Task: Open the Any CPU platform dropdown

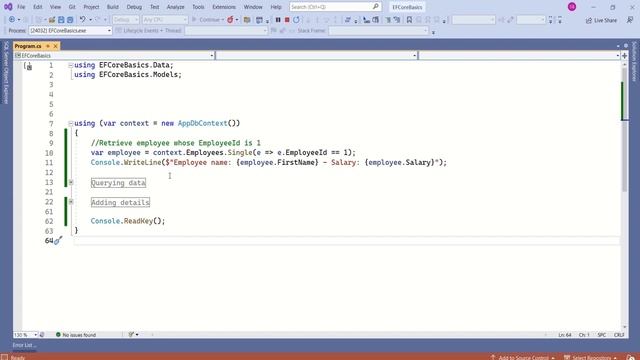Action: [165, 20]
